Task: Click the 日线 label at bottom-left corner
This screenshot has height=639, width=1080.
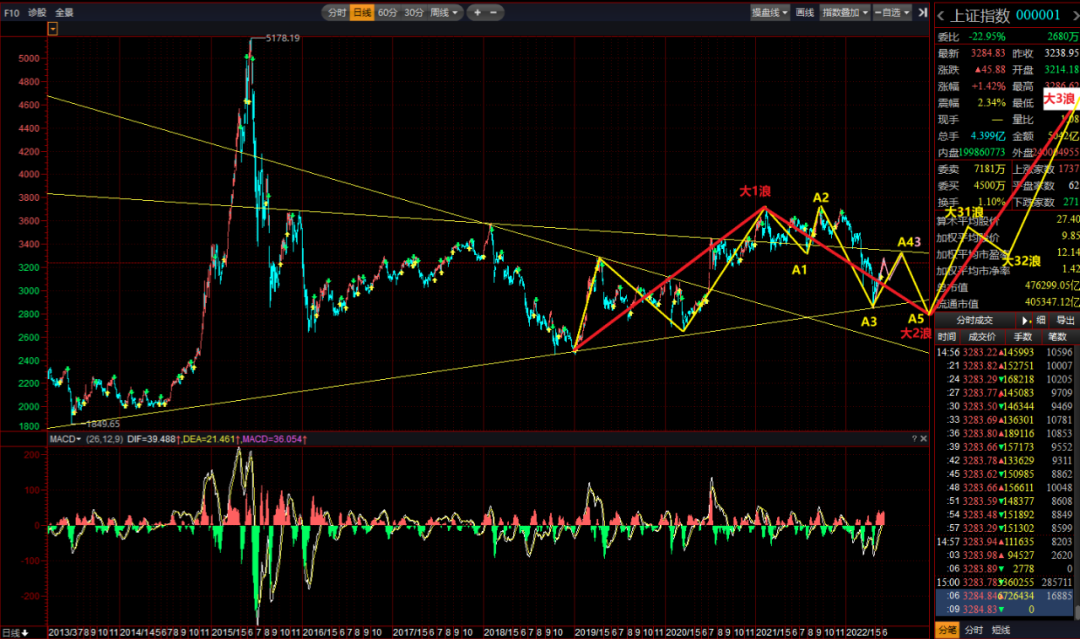Action: point(12,632)
